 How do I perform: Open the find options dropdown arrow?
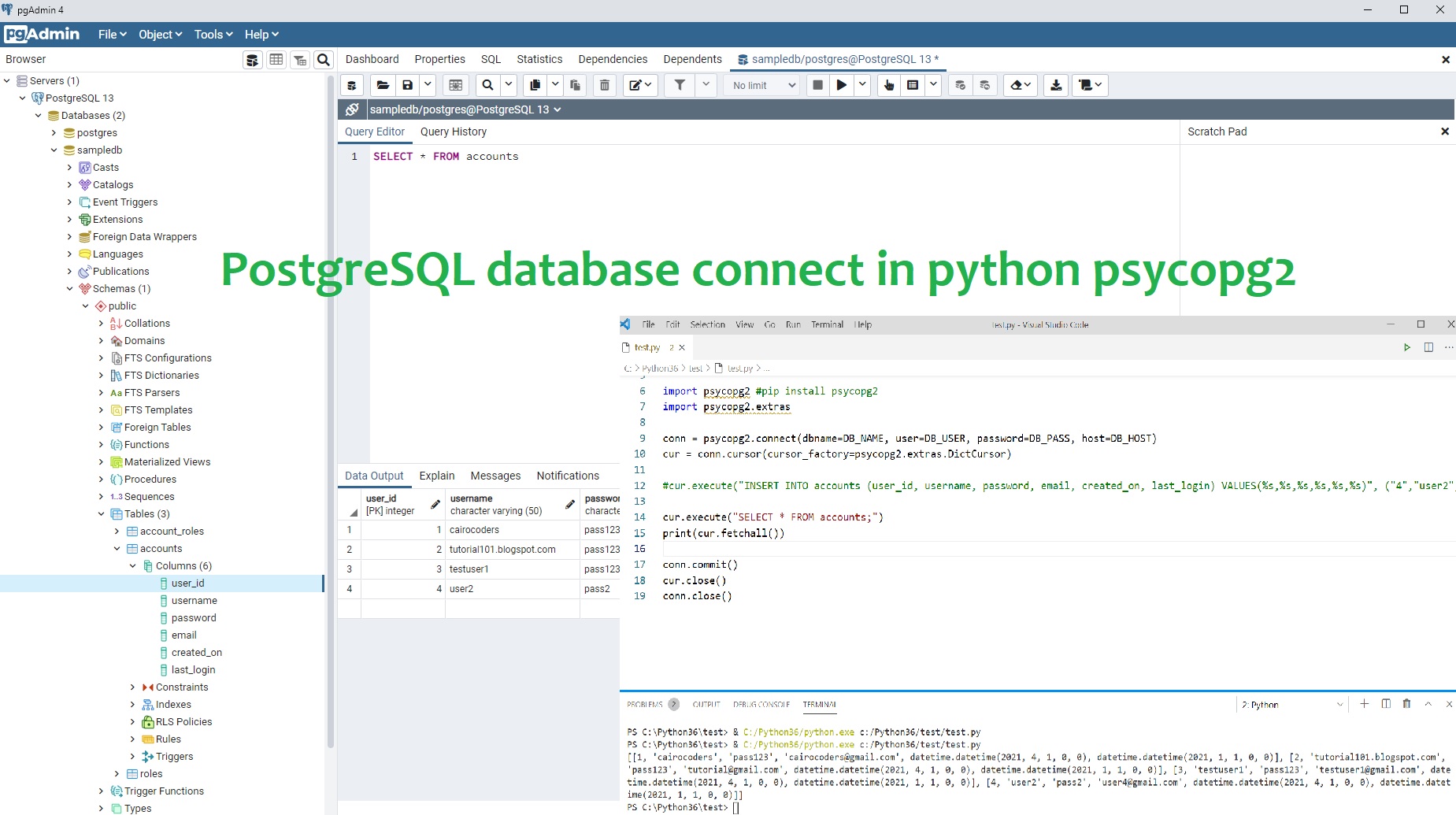[x=509, y=85]
